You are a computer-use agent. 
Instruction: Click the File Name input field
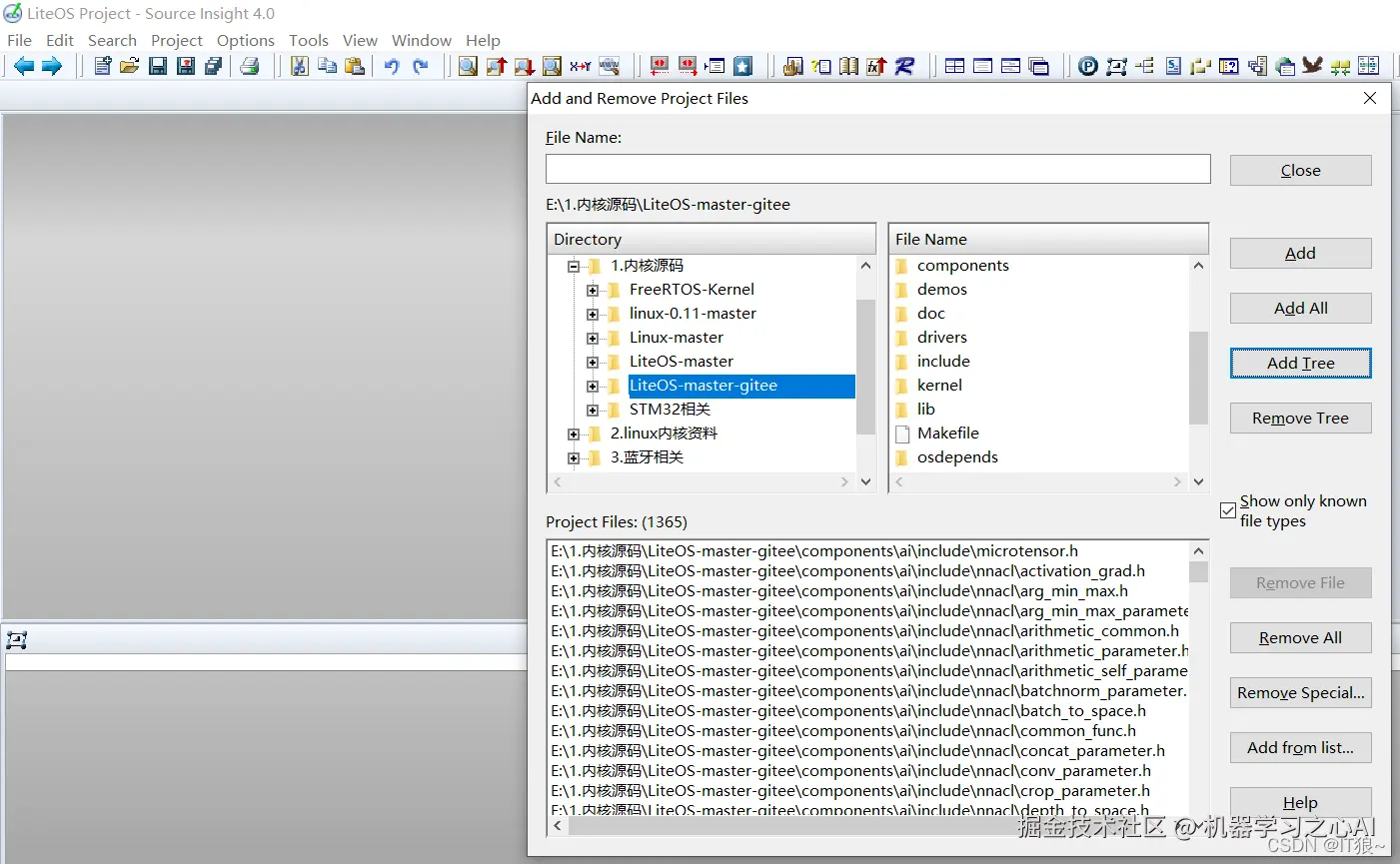click(877, 169)
